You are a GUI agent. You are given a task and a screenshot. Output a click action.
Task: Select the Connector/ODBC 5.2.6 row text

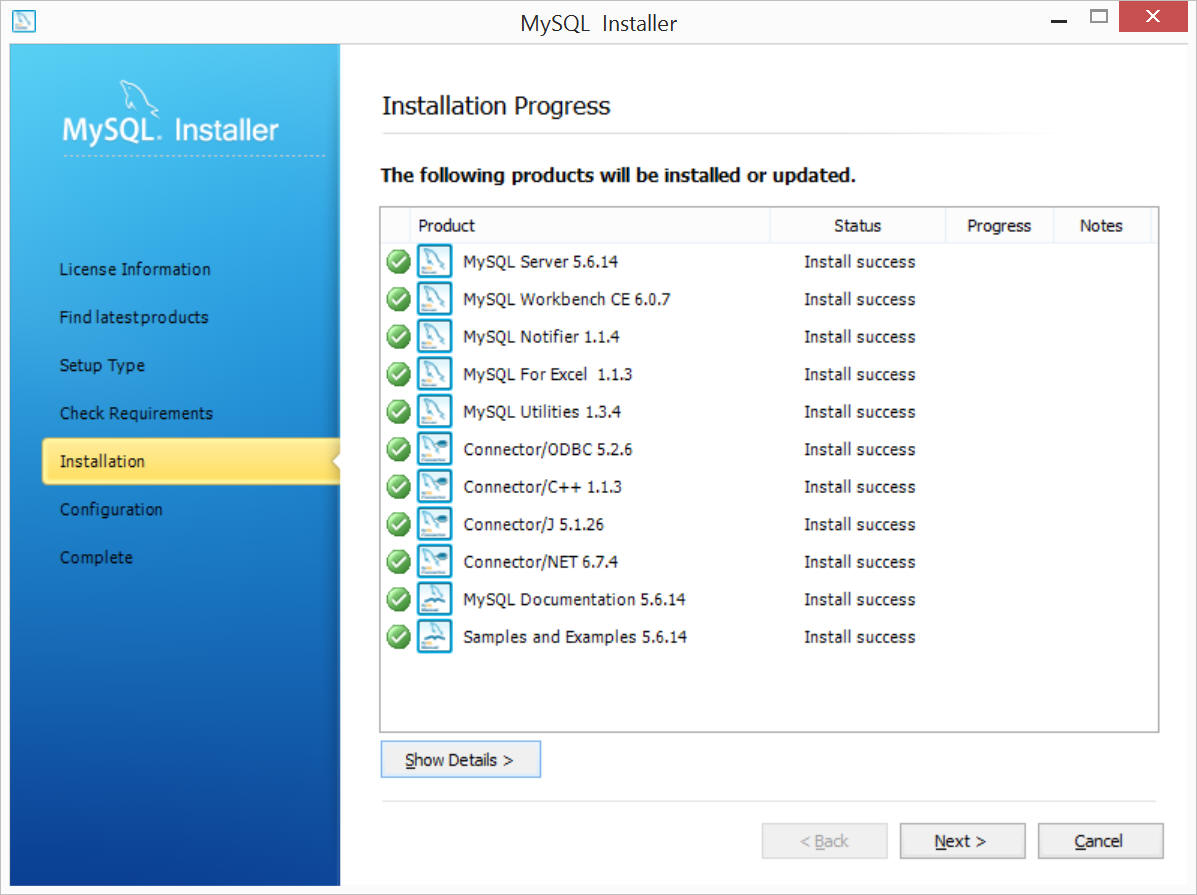pyautogui.click(x=547, y=449)
